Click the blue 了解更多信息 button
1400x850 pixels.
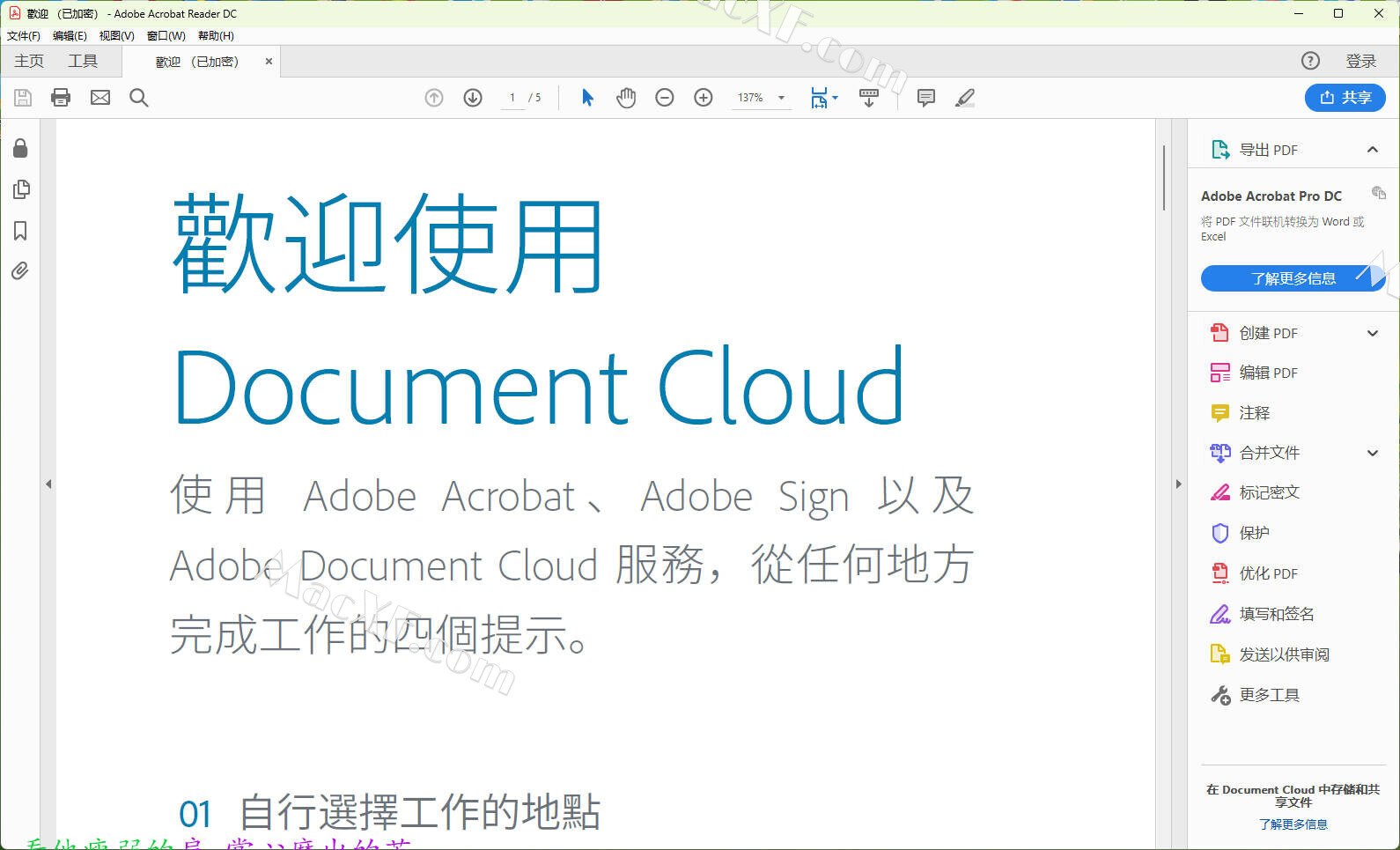[1293, 278]
